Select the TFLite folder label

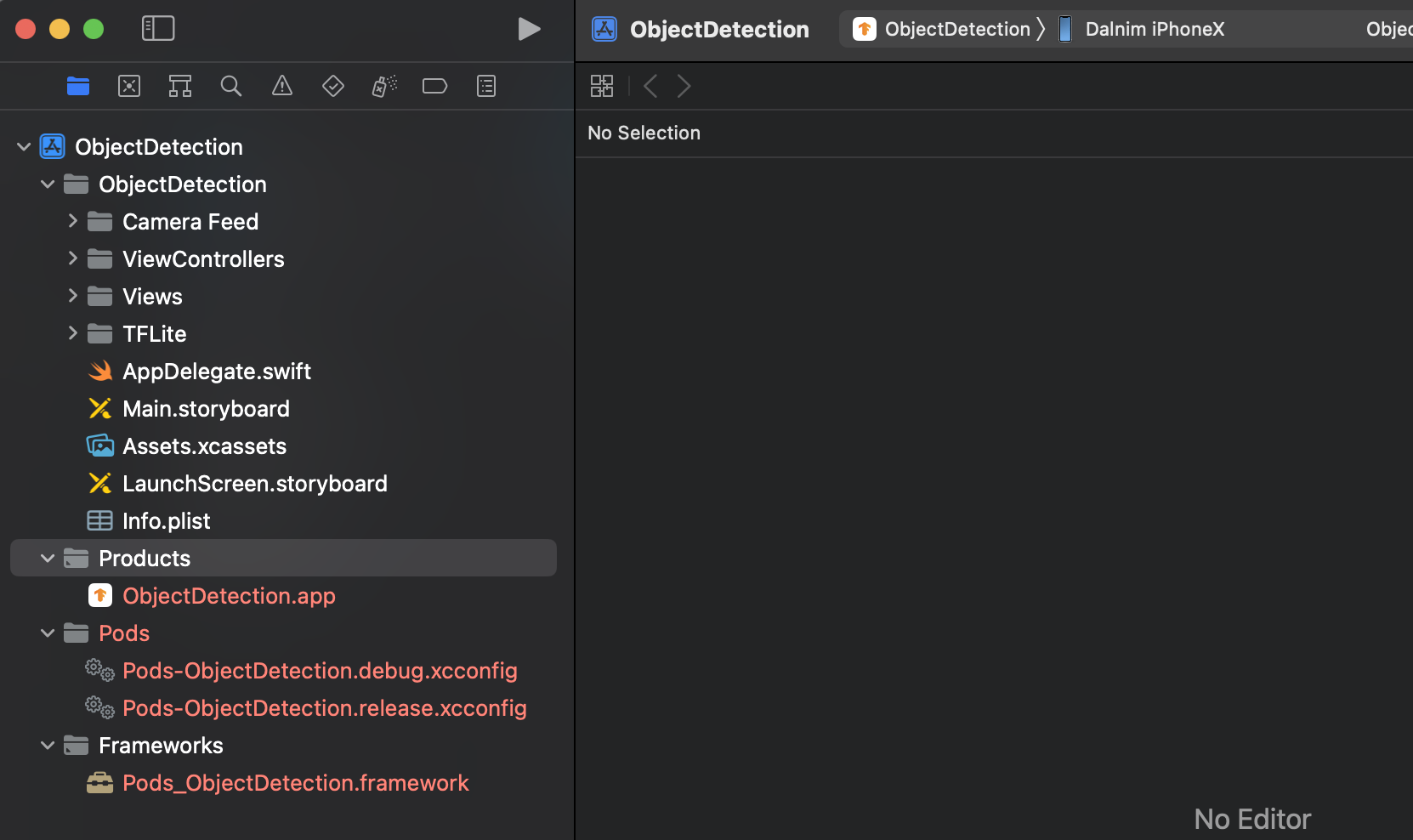pyautogui.click(x=154, y=334)
